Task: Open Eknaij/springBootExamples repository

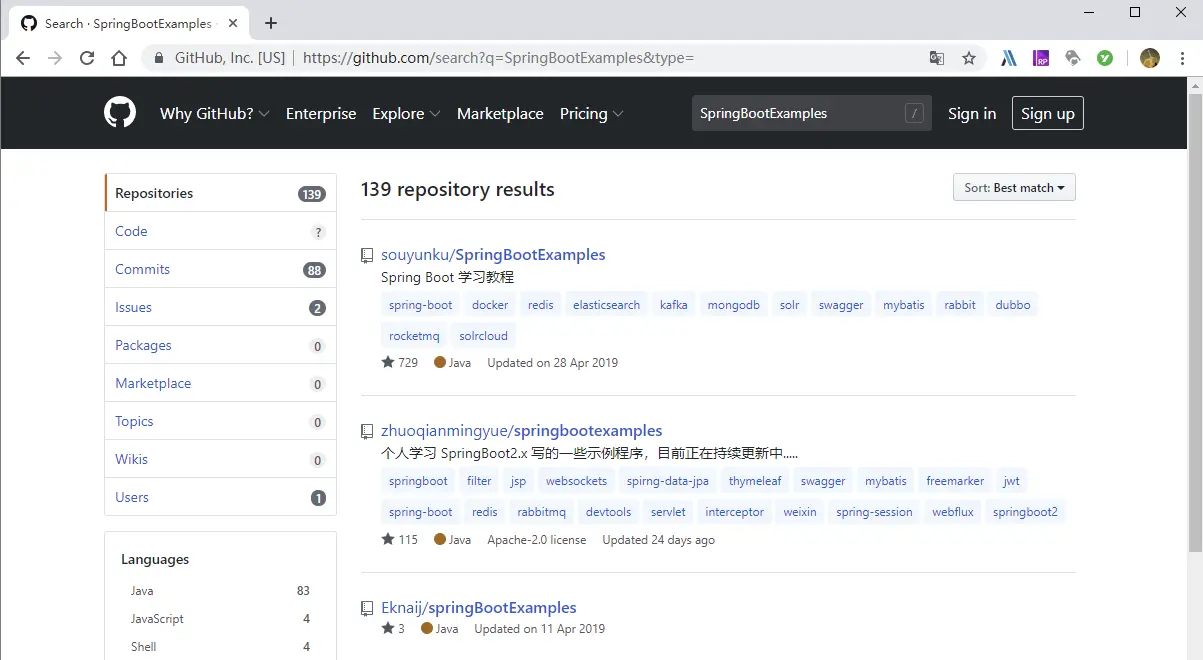Action: pyautogui.click(x=478, y=608)
